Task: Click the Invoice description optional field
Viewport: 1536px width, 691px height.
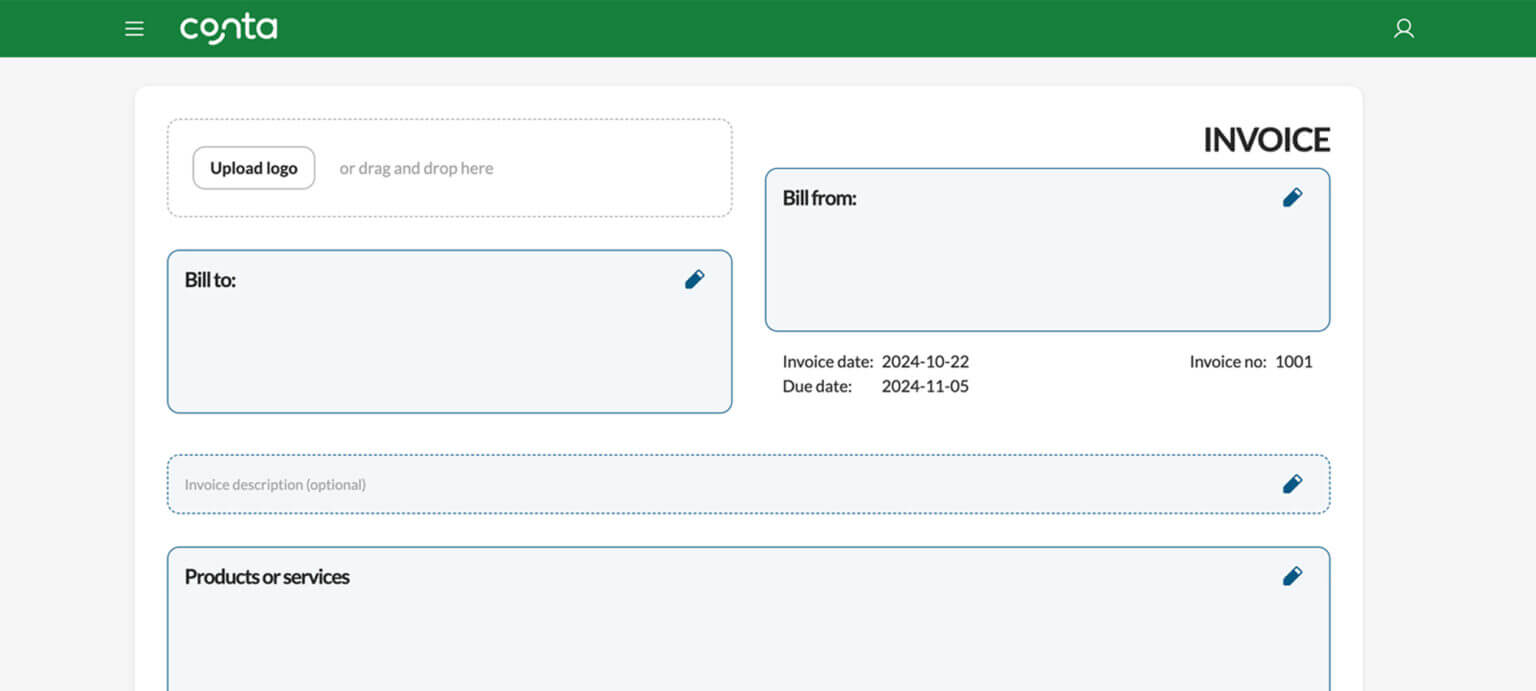Action: 700,485
